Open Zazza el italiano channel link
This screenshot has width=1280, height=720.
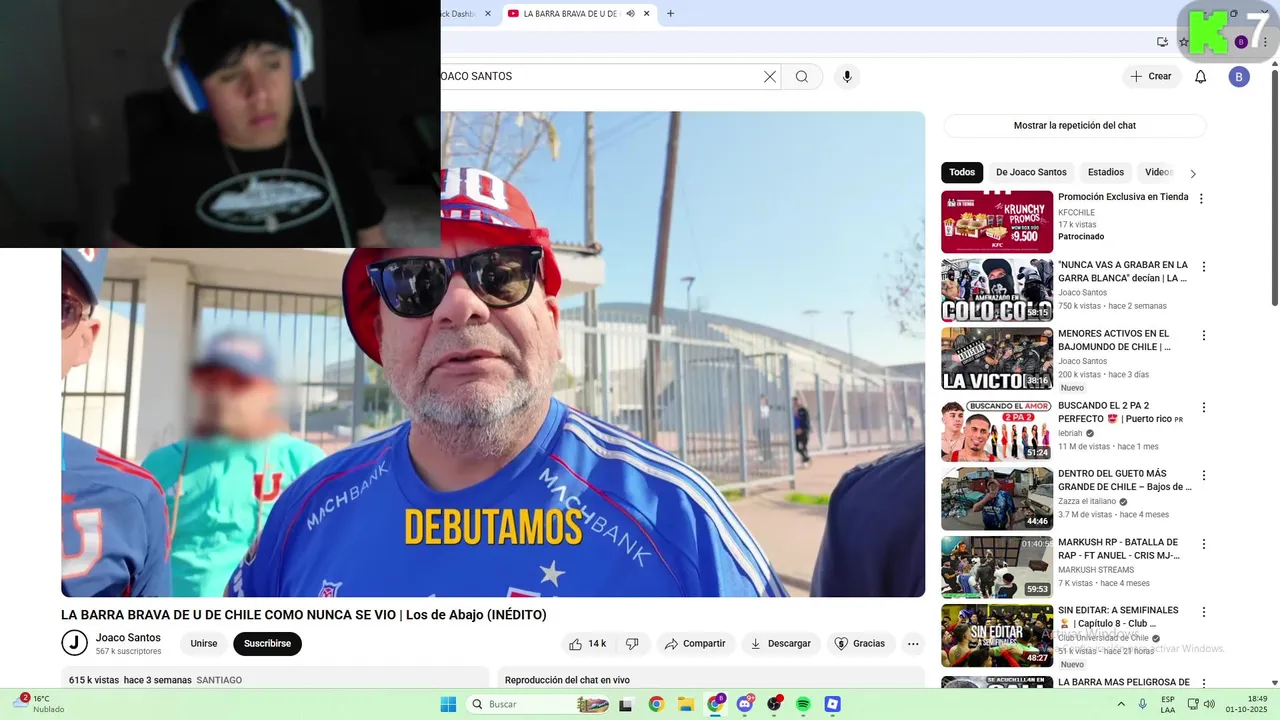click(1088, 501)
